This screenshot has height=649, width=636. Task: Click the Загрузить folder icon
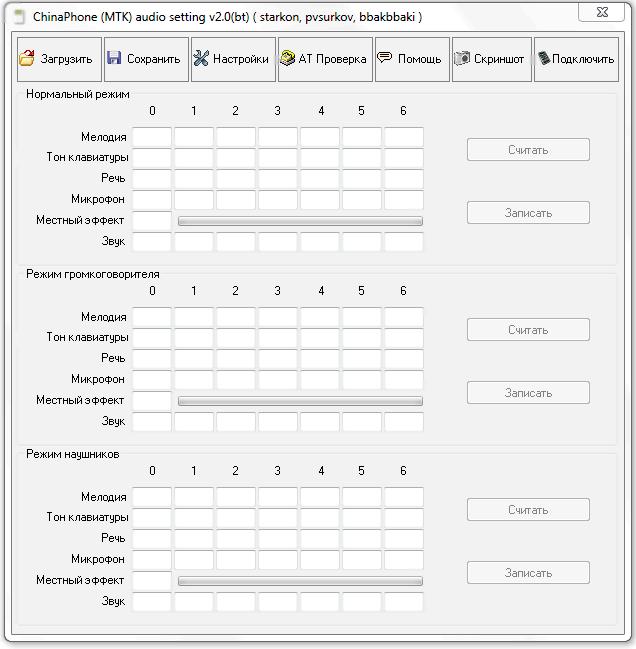(27, 59)
